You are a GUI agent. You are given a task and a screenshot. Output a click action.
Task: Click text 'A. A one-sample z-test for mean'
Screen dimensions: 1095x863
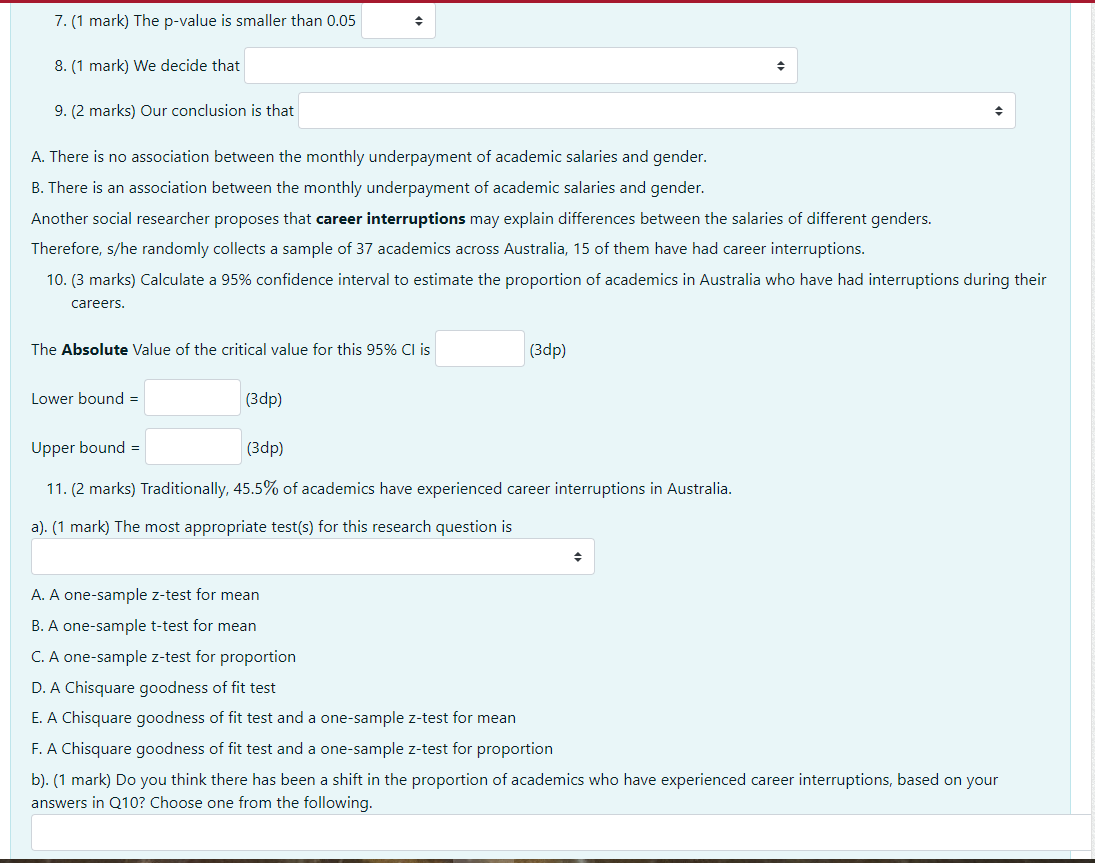click(x=145, y=595)
